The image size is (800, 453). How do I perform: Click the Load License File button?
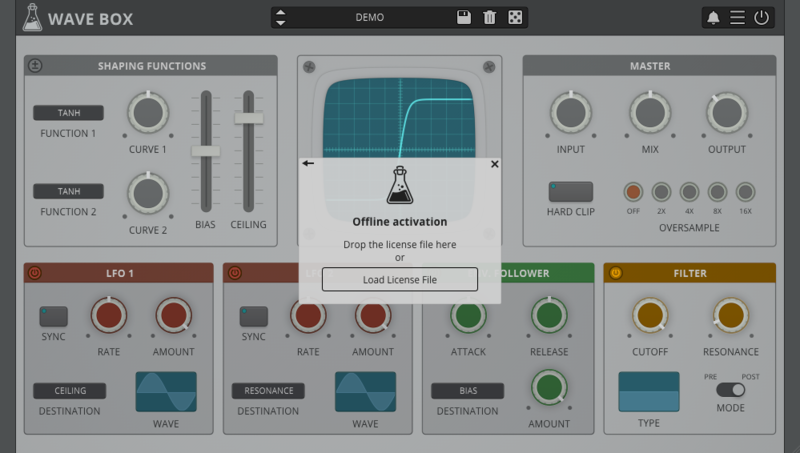point(399,280)
